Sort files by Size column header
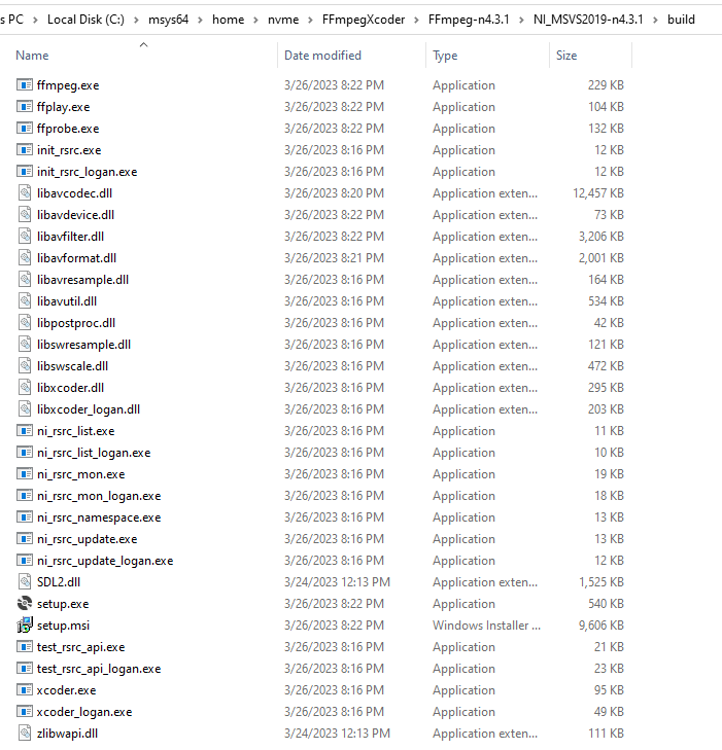The width and height of the screenshot is (722, 750). click(x=566, y=55)
